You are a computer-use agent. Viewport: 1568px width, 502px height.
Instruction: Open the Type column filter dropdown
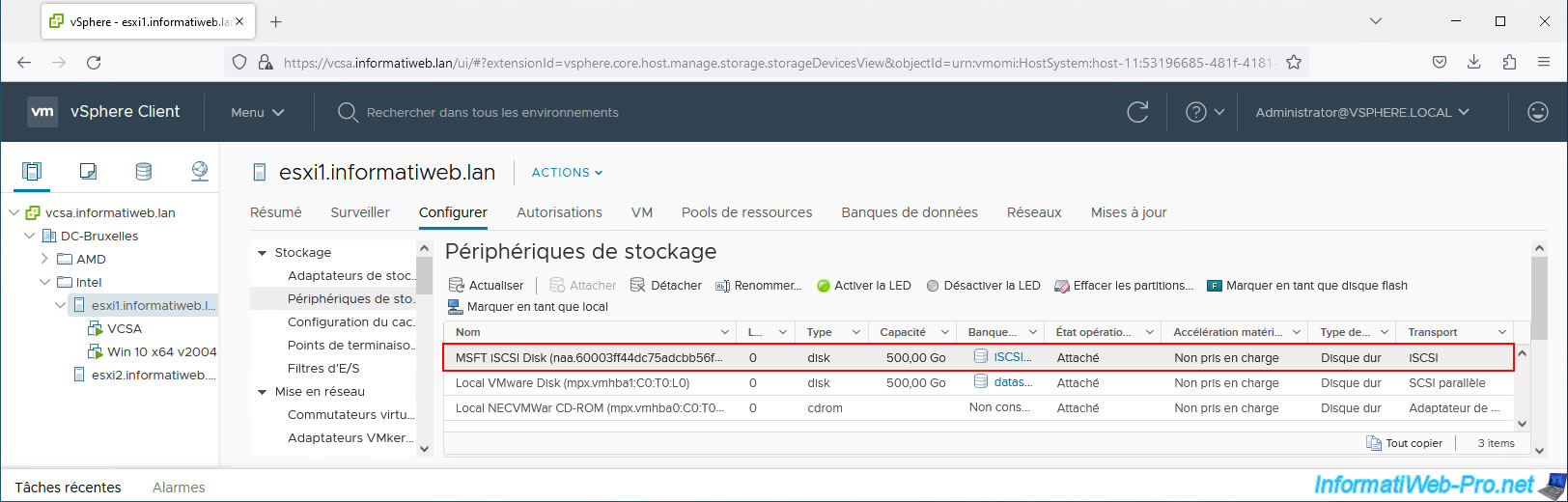tap(856, 332)
